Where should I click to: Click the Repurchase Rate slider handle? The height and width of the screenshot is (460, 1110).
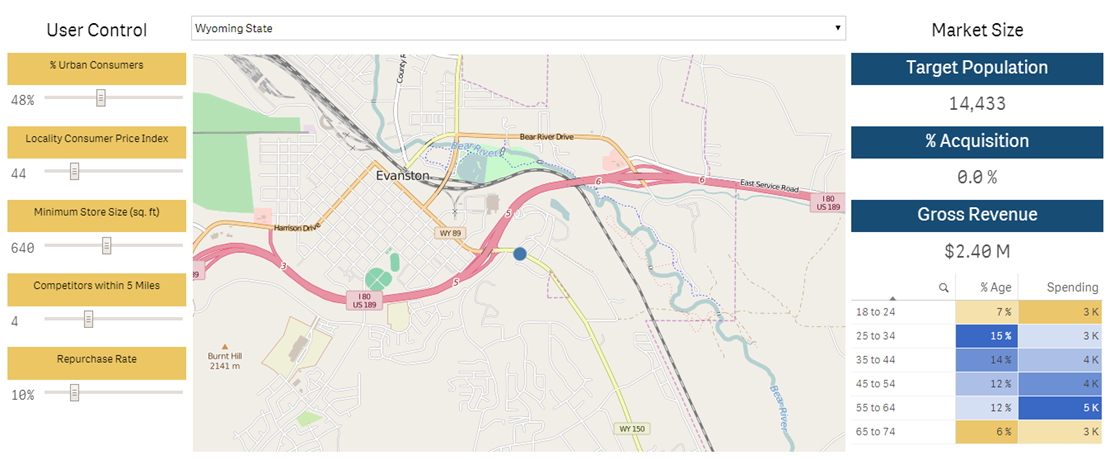click(75, 393)
